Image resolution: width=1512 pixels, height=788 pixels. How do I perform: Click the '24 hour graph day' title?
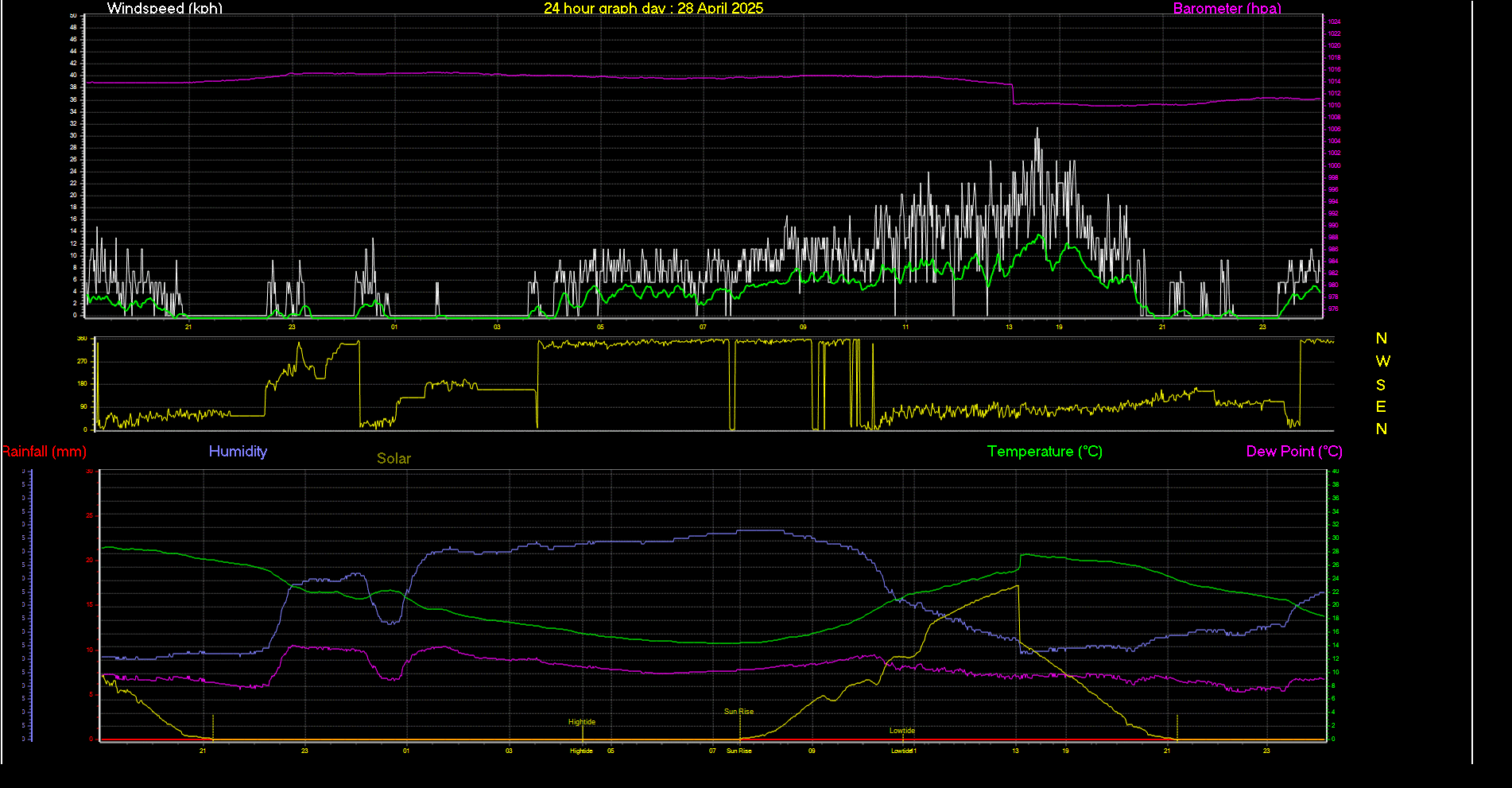653,9
